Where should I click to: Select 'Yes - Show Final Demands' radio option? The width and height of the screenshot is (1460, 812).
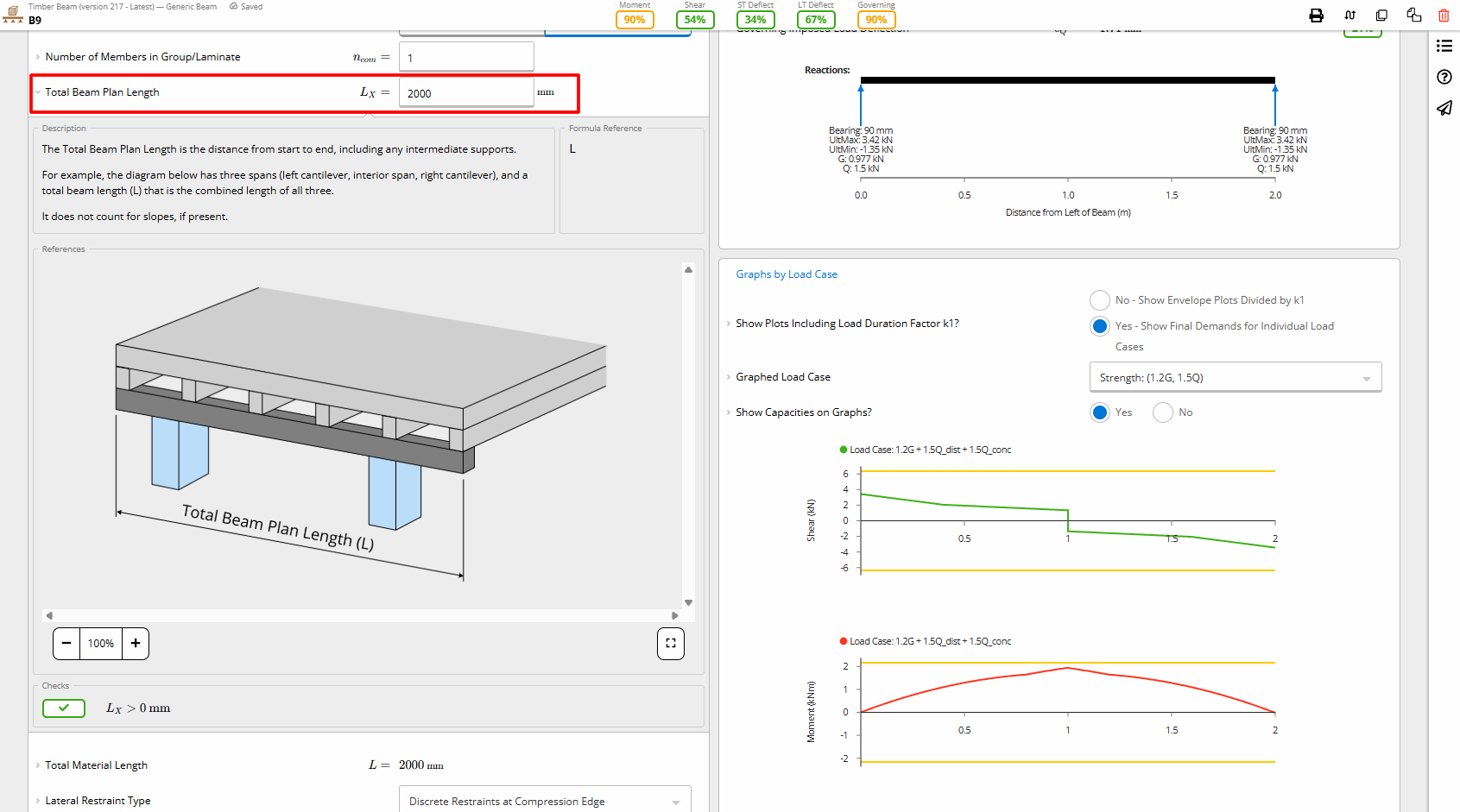pos(1100,326)
